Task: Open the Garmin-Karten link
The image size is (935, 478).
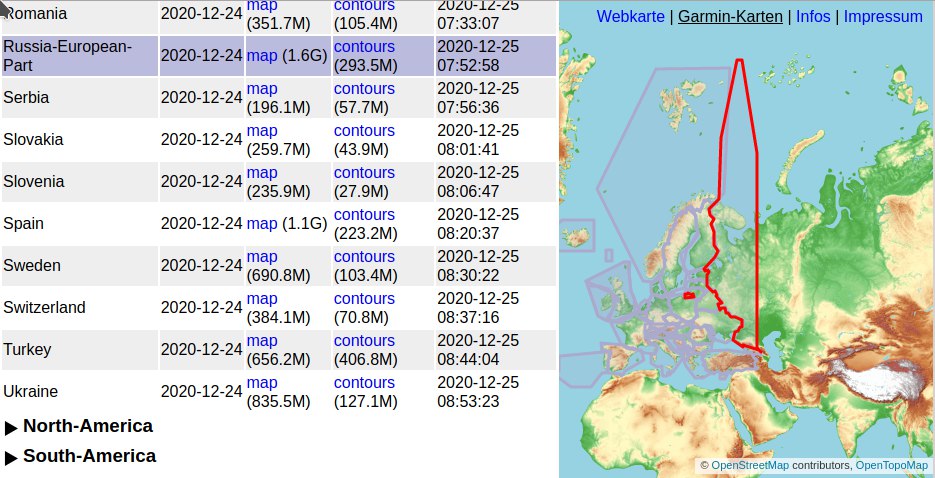Action: (x=730, y=17)
